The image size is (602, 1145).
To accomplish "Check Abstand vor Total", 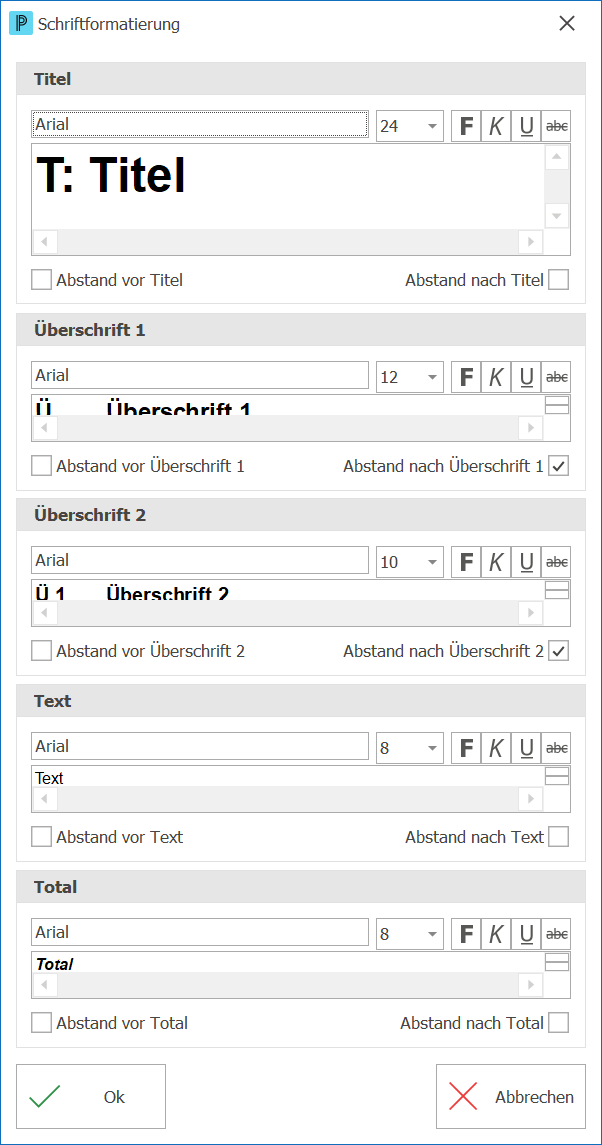I will point(42,1023).
